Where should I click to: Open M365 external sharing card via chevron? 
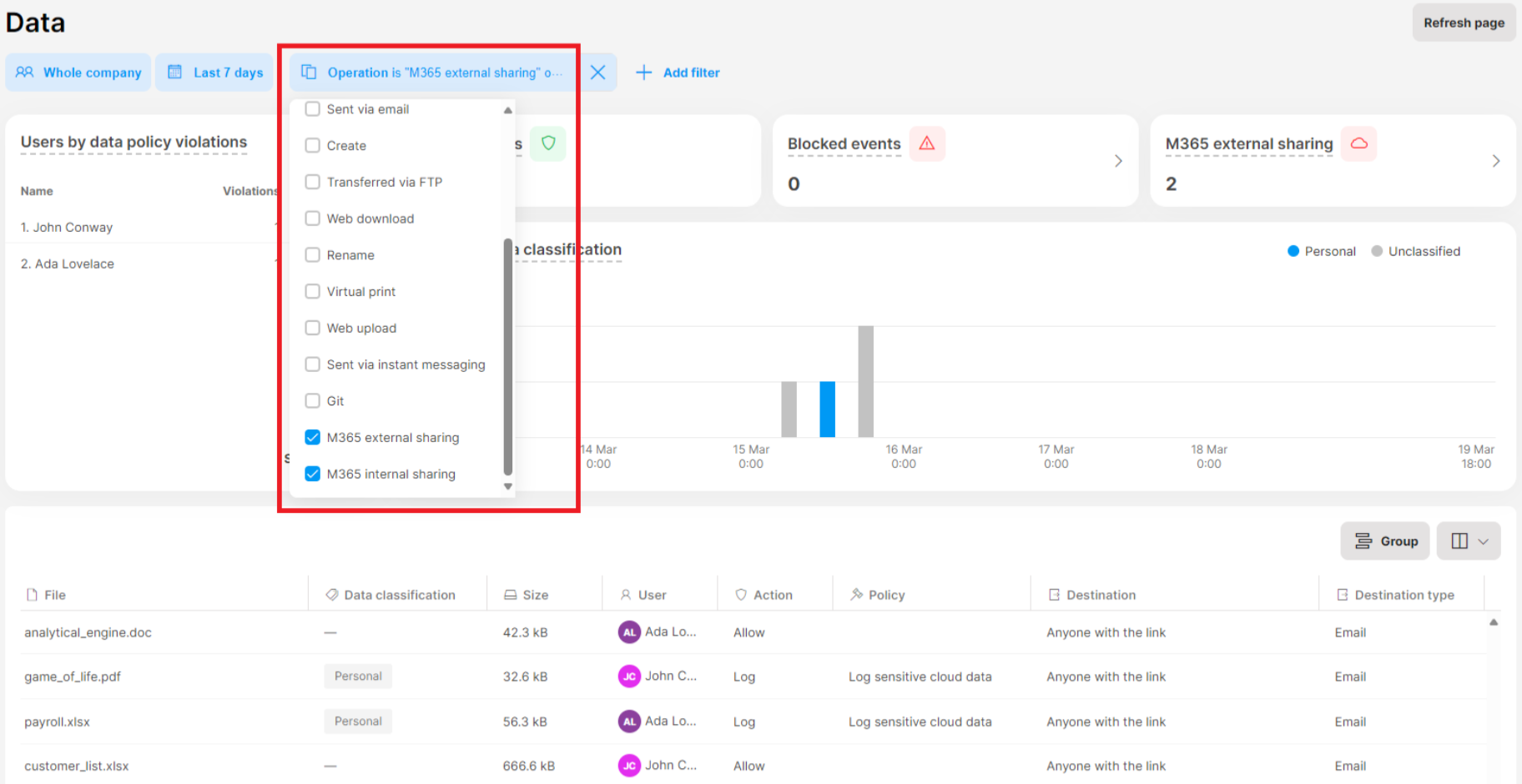point(1496,160)
